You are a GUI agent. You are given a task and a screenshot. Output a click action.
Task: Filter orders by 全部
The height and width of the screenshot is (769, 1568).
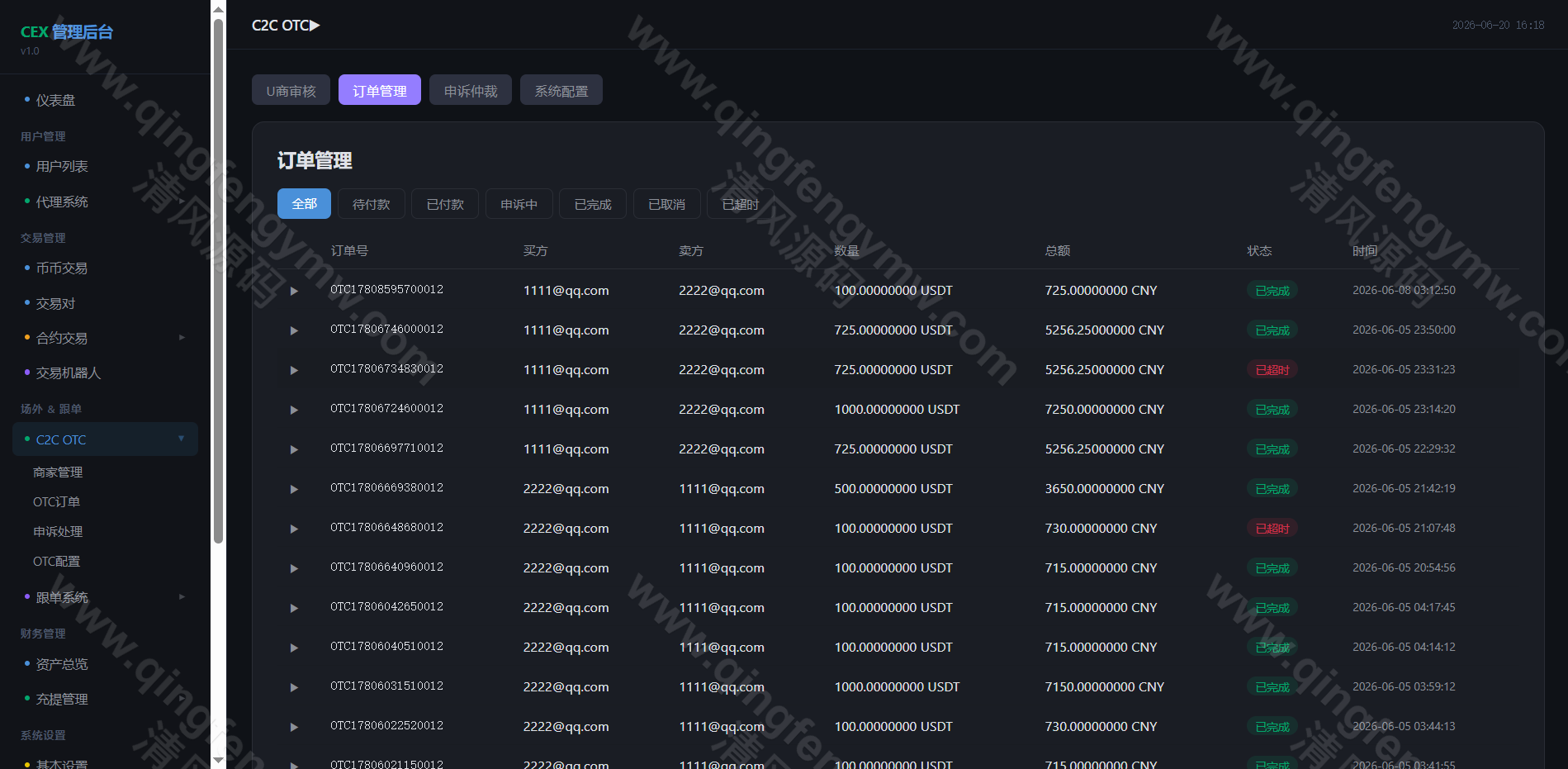[304, 204]
